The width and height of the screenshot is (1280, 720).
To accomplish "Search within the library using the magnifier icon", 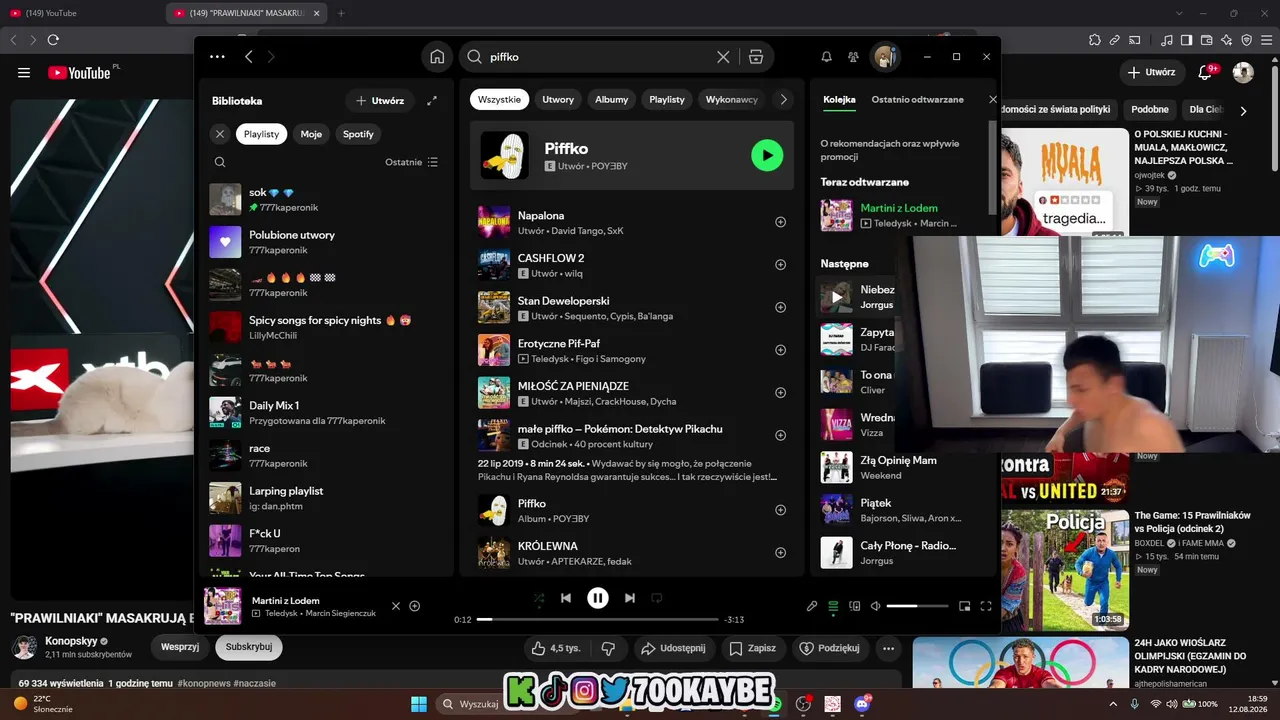I will [x=220, y=162].
